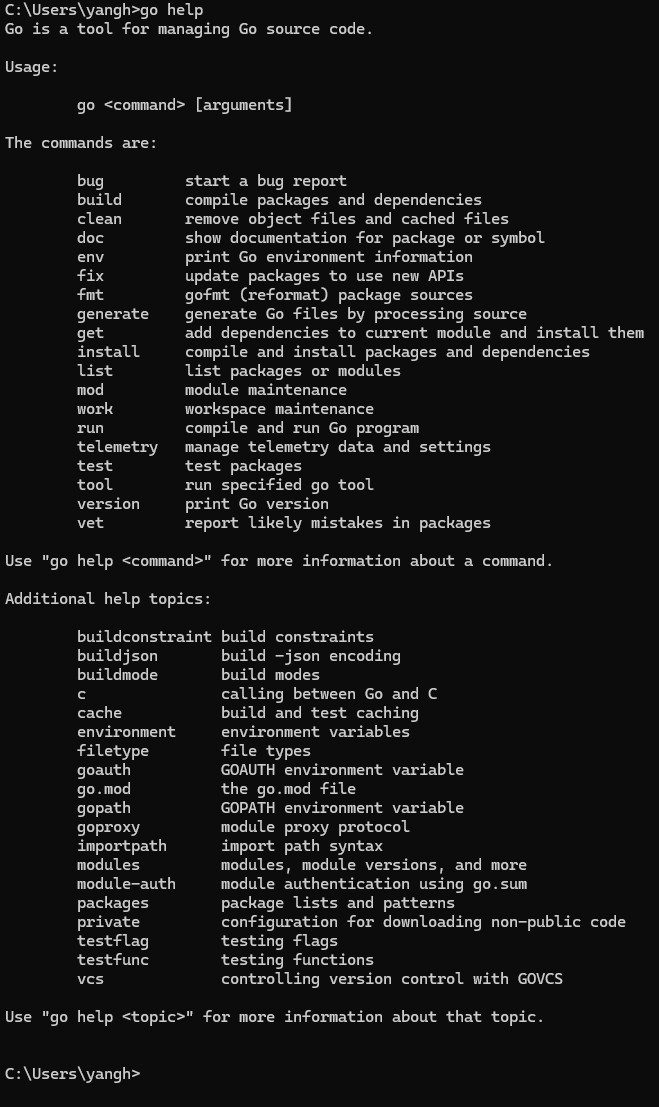Click the 'goauth' help topic name
Image resolution: width=659 pixels, height=1107 pixels.
(x=103, y=770)
